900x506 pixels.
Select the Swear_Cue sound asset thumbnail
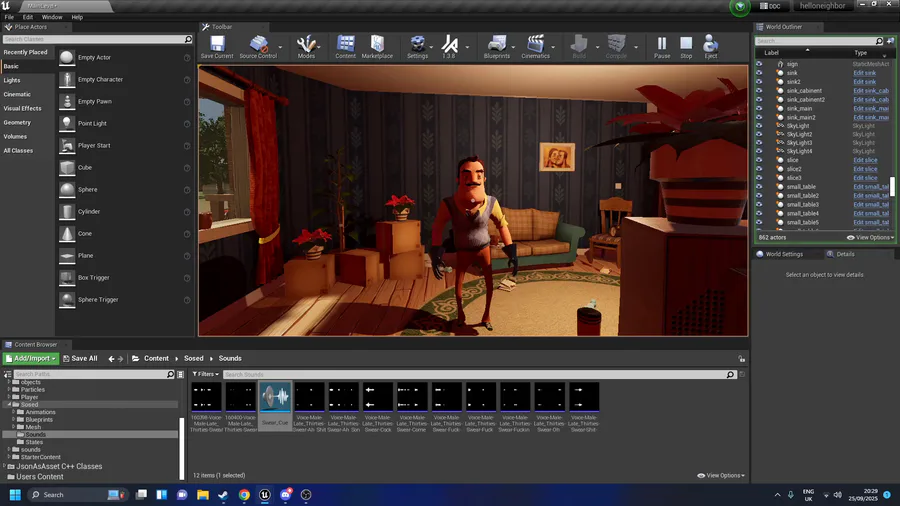pos(275,397)
